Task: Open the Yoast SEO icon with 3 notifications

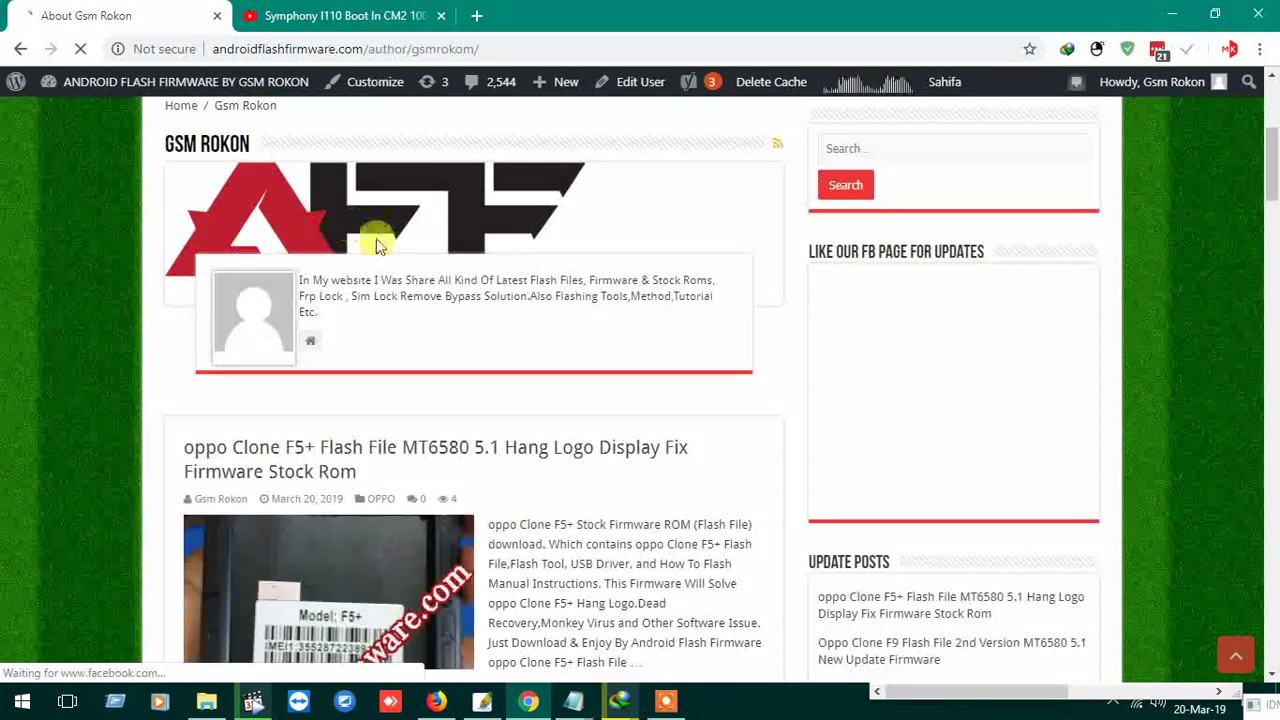Action: [700, 82]
